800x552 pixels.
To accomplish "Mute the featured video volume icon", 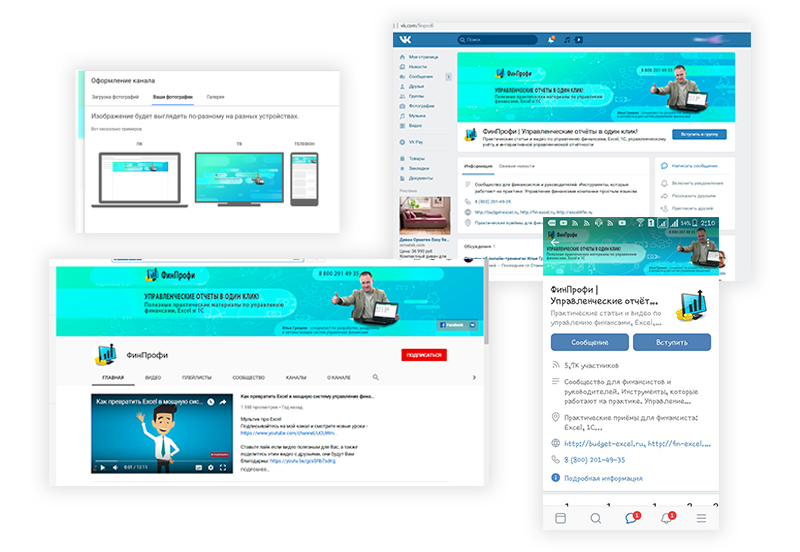I will [x=115, y=467].
